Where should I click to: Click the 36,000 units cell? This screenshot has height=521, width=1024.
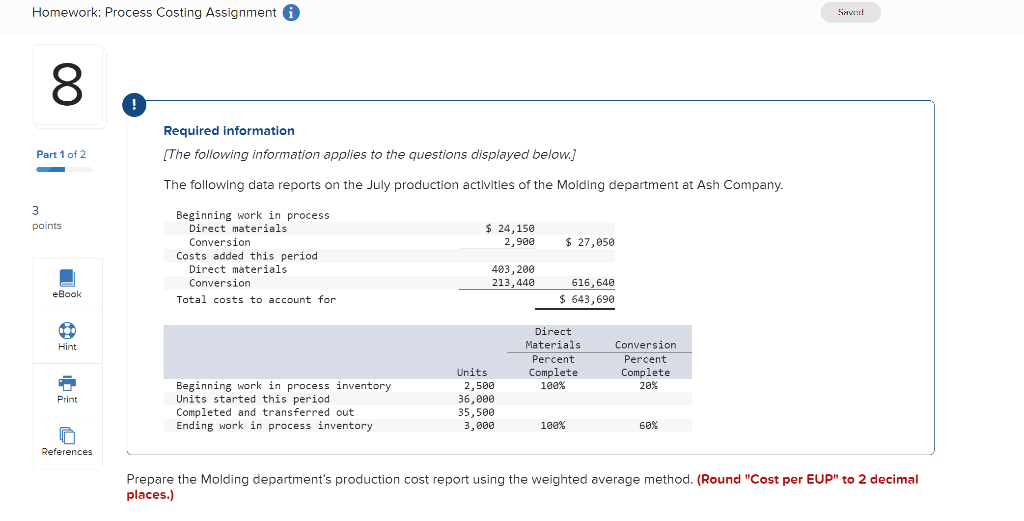[476, 399]
